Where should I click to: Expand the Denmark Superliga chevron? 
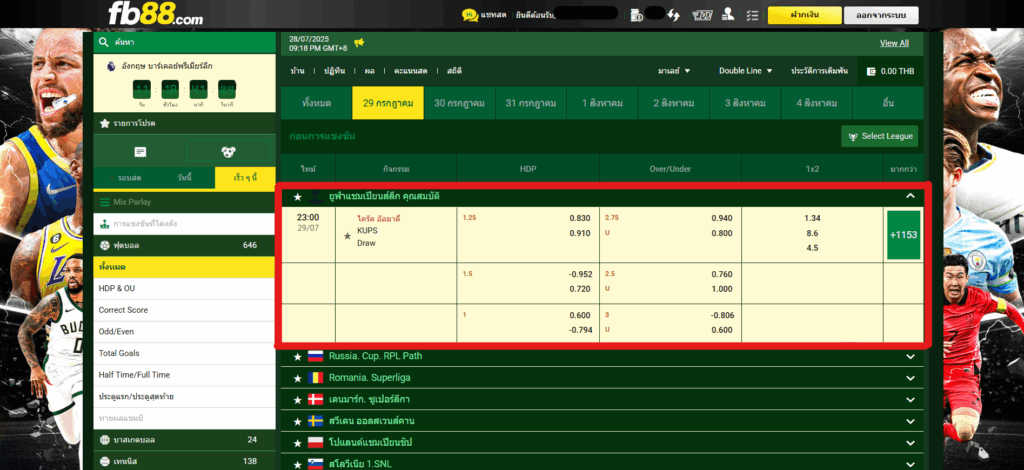point(910,400)
